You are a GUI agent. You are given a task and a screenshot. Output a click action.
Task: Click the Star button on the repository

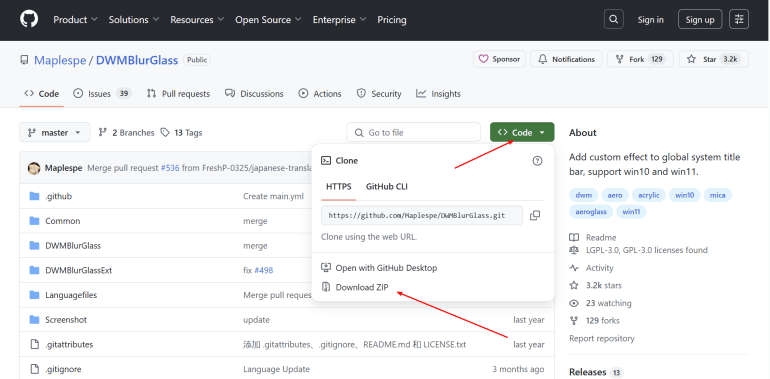tap(714, 59)
